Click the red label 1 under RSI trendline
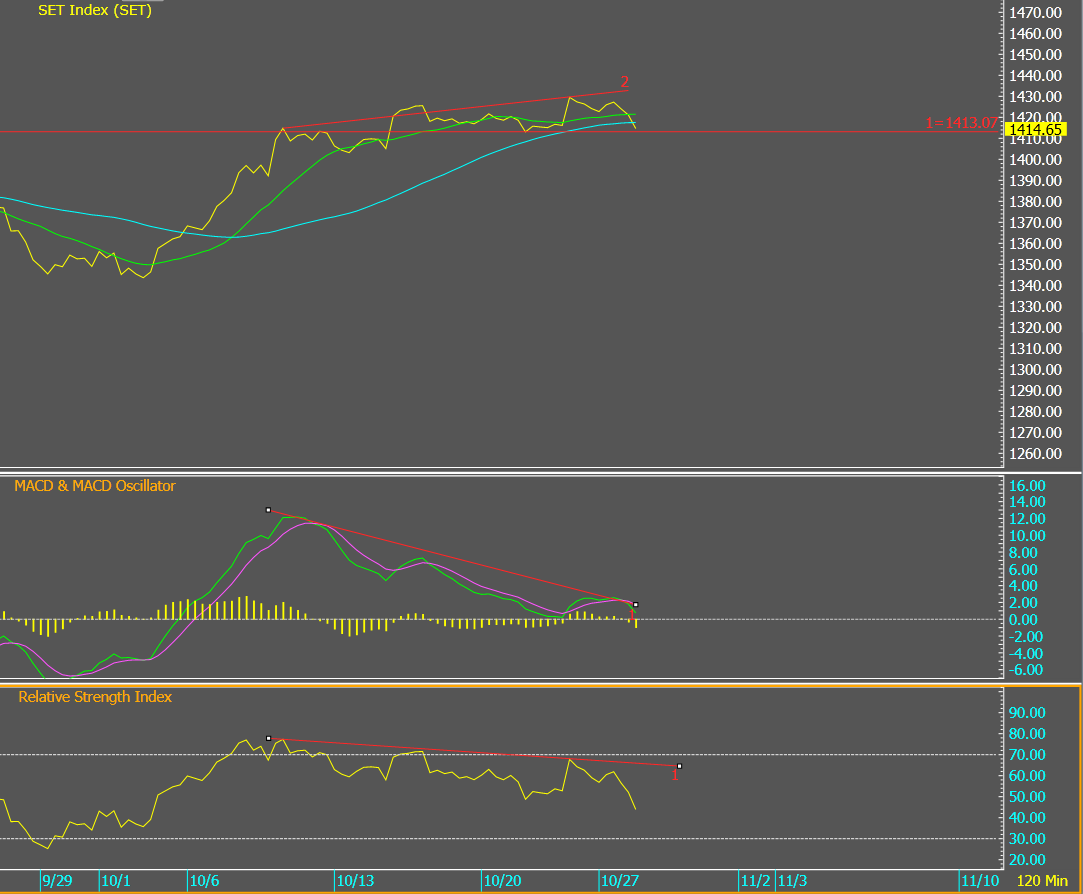1083x894 pixels. click(x=675, y=776)
